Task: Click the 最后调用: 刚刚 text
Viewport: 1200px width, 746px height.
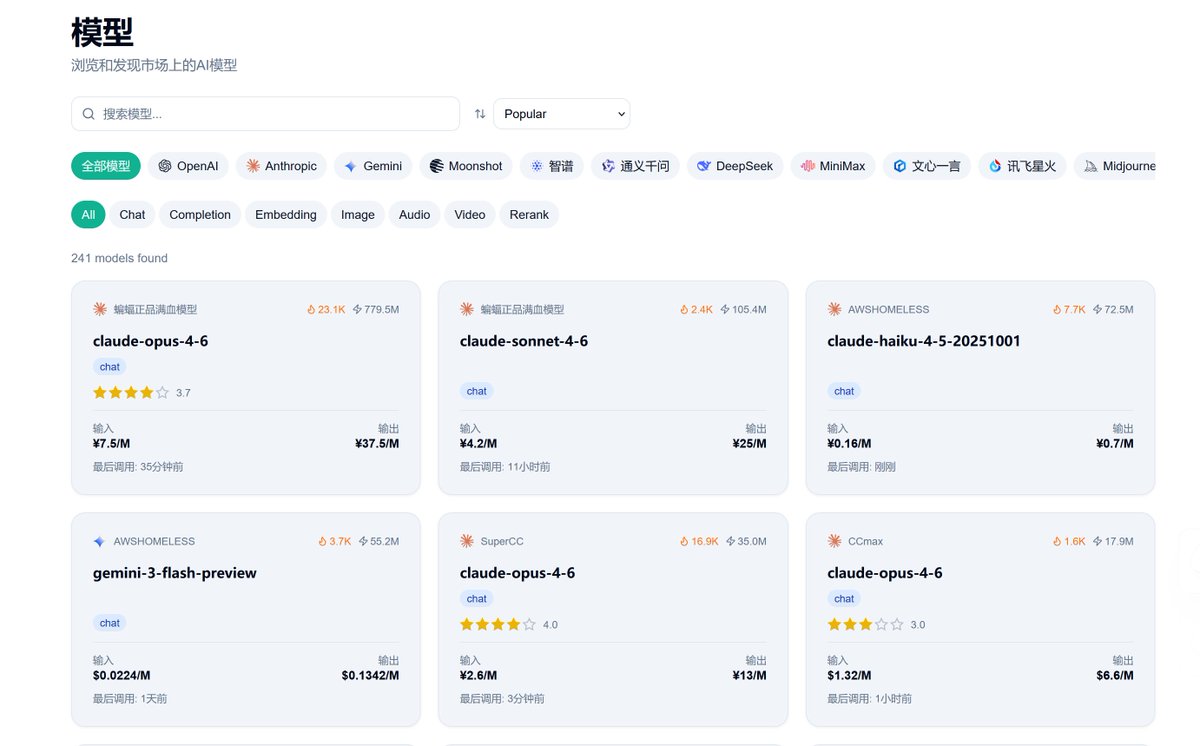Action: click(862, 467)
